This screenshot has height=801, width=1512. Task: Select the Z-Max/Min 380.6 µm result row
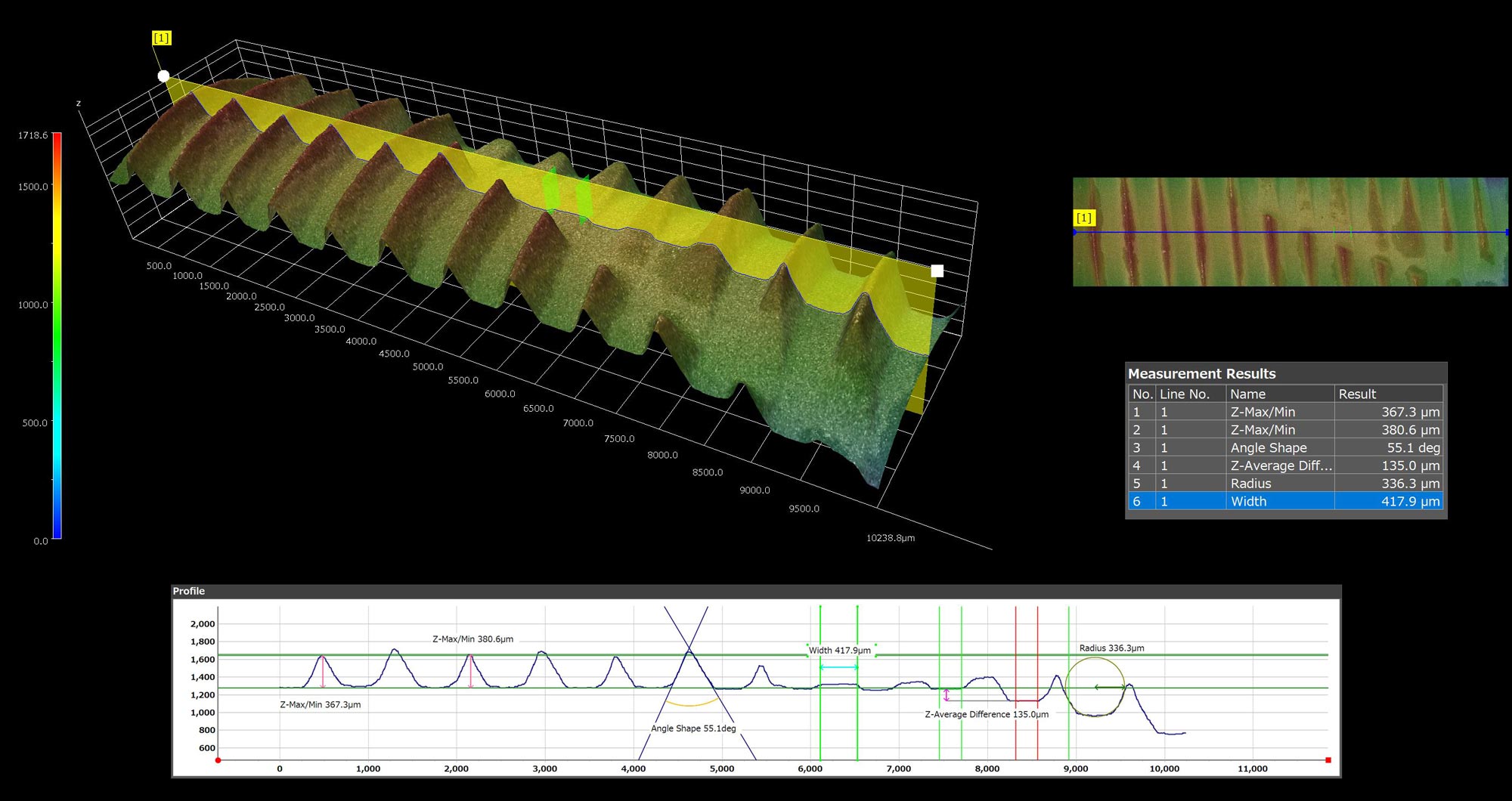[x=1285, y=430]
